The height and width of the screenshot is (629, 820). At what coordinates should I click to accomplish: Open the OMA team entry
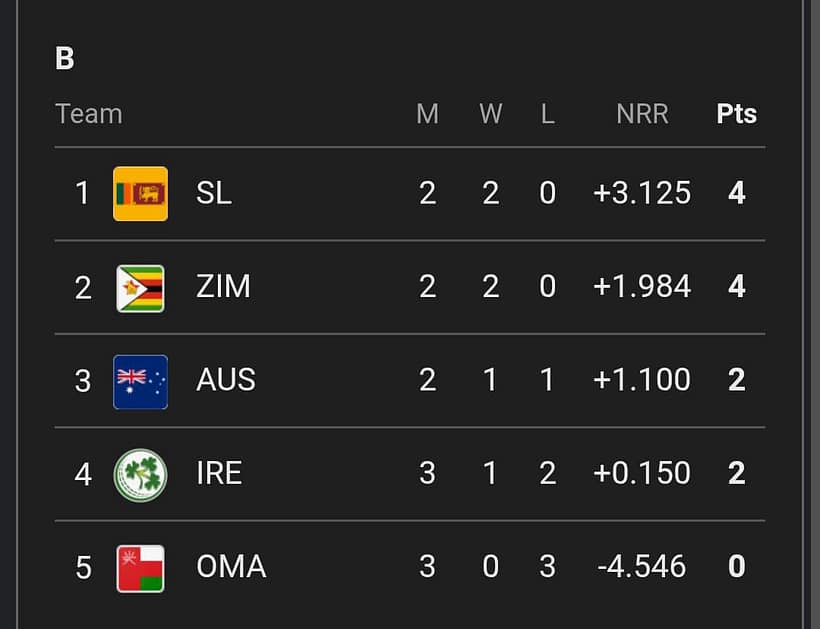coord(231,567)
